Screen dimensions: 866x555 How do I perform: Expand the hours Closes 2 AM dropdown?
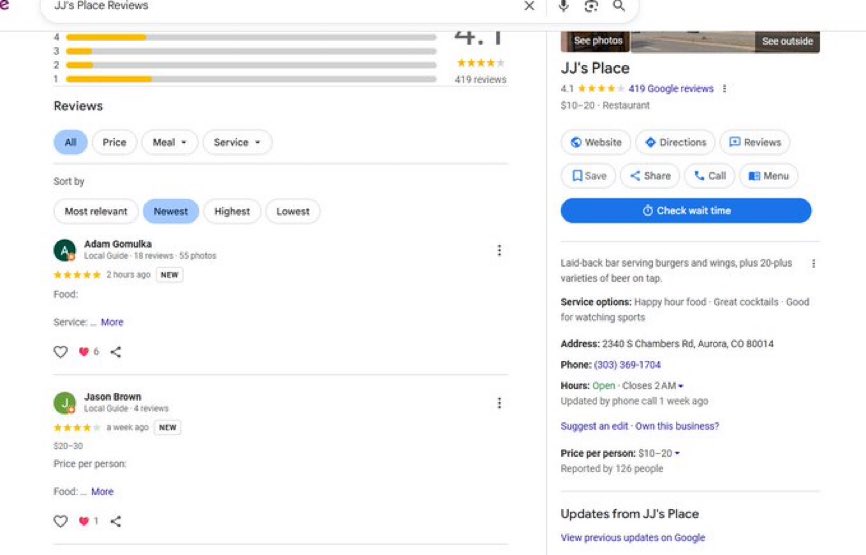pos(652,385)
